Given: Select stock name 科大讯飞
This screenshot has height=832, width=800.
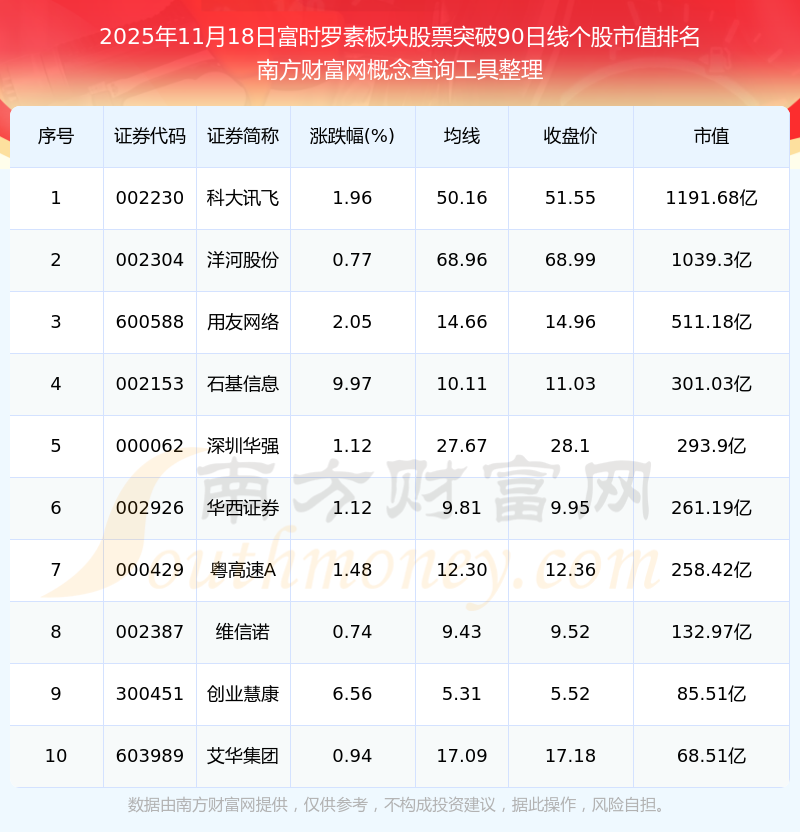Looking at the screenshot, I should (243, 198).
